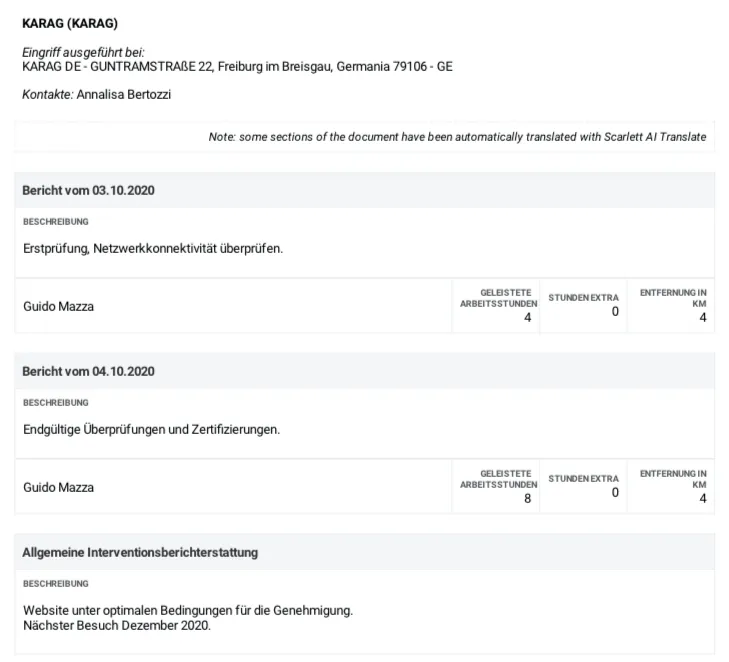Click "Entfernung in KM" in the 04.10.2020 report
Screen dimensions: 729x662
tap(673, 479)
